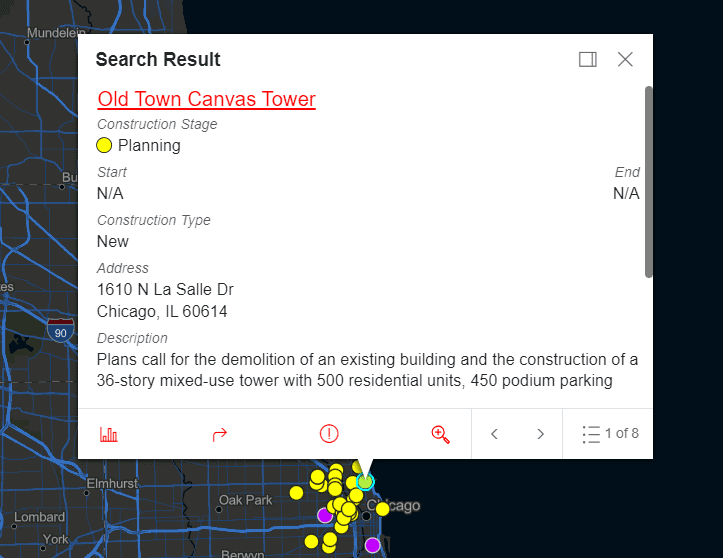The image size is (723, 558).
Task: Click the yellow Planning stage circle
Action: pyautogui.click(x=104, y=145)
